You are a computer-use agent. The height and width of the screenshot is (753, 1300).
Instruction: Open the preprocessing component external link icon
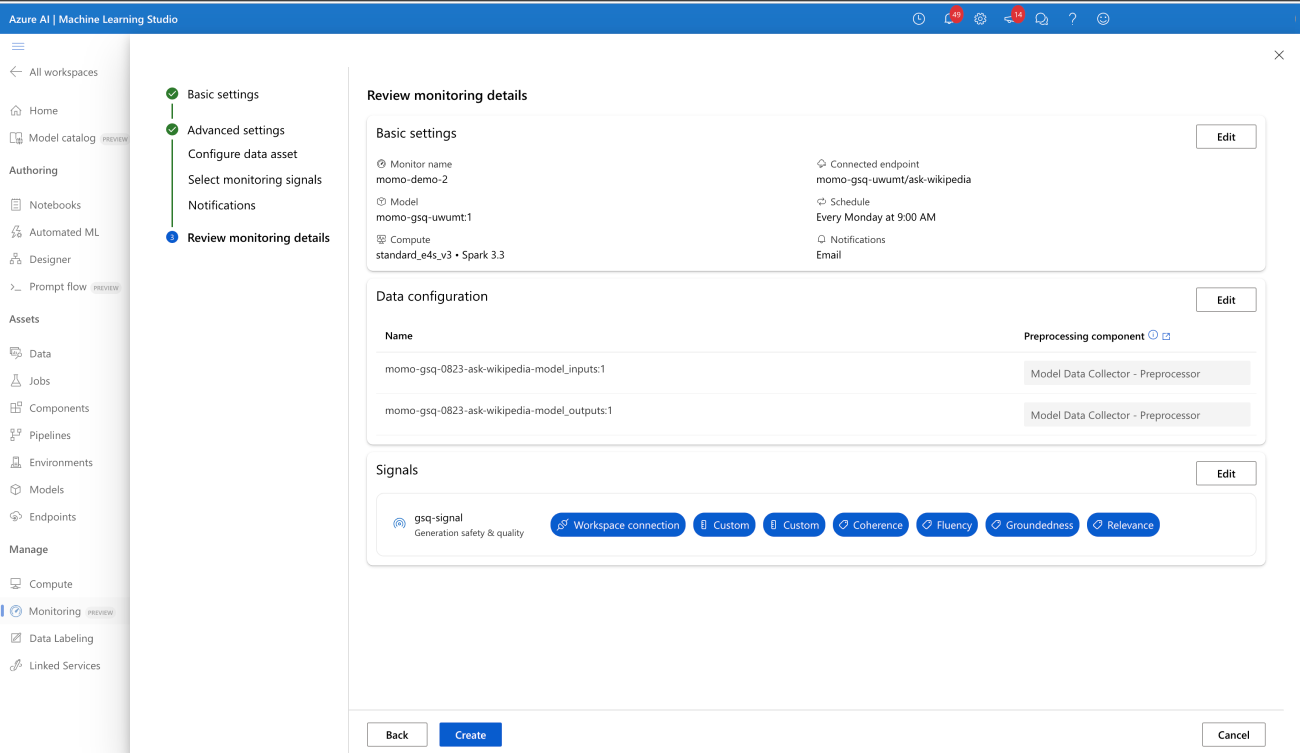tap(1166, 336)
